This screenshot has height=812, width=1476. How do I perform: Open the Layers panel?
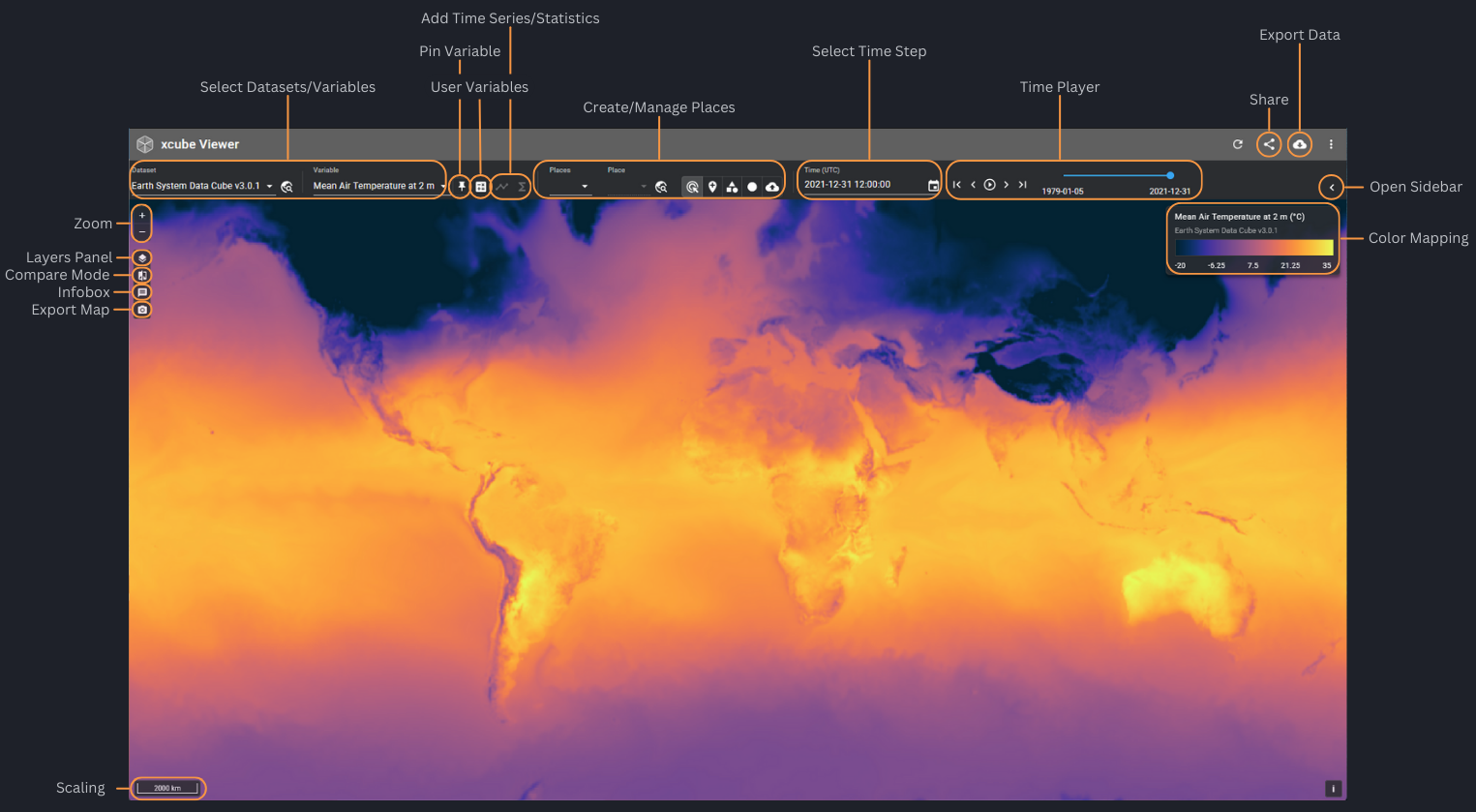click(142, 258)
